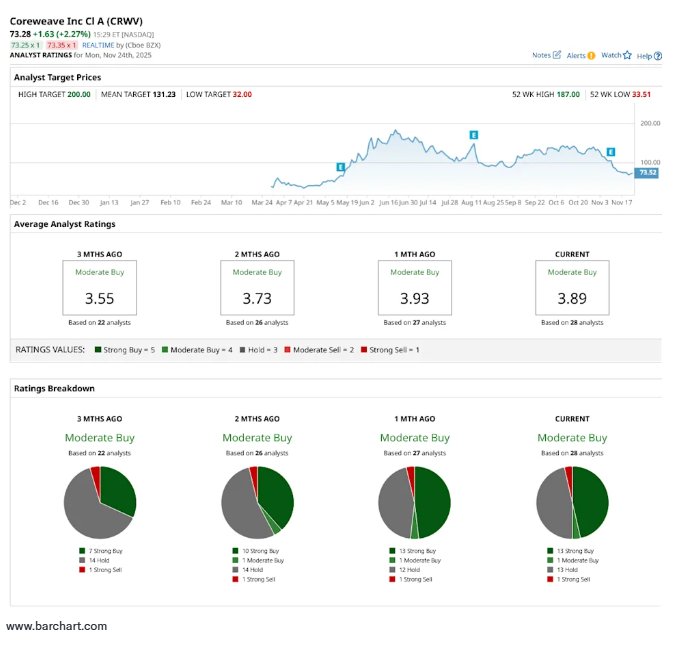Select the CURRENT rating box 3.89
675x646 pixels.
(571, 288)
